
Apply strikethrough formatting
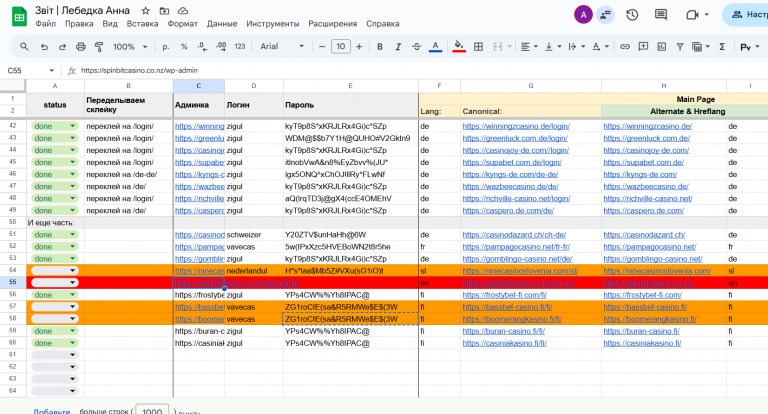(x=417, y=46)
